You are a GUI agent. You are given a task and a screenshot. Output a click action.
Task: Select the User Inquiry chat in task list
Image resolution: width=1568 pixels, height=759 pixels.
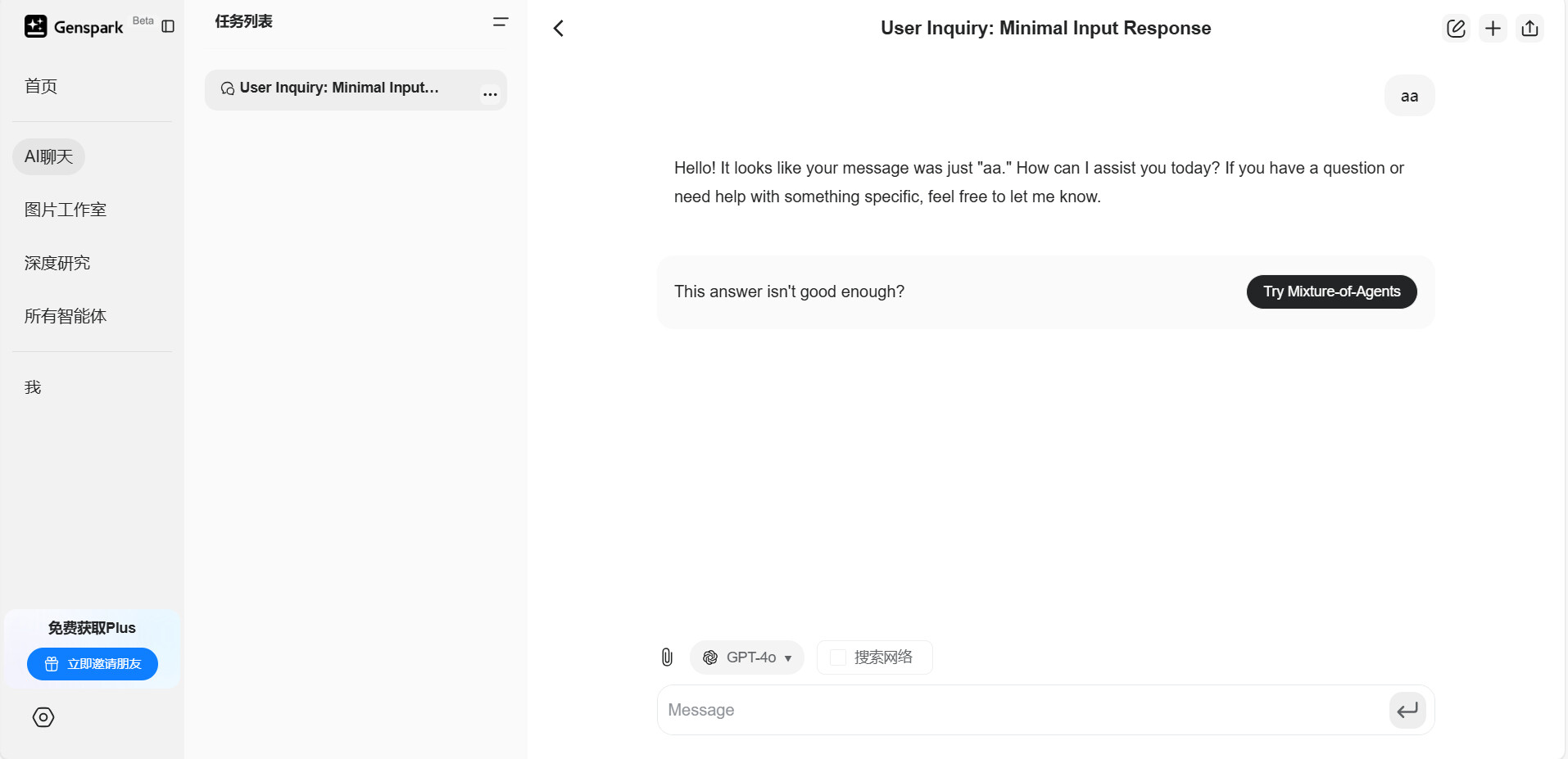(339, 88)
